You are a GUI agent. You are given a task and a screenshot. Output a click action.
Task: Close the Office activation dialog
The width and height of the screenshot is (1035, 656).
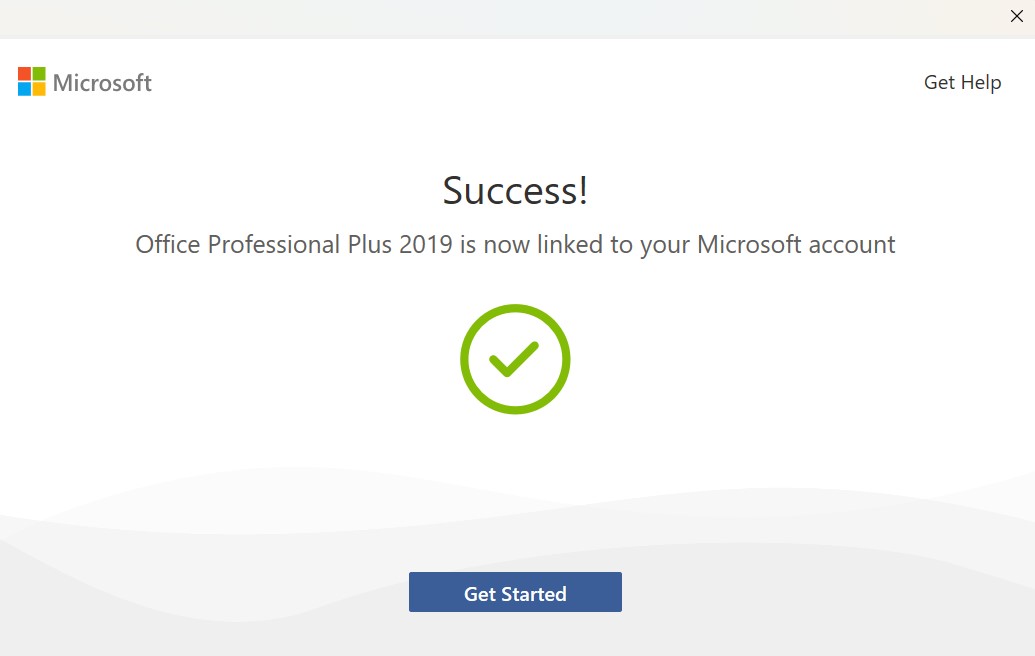[1017, 16]
